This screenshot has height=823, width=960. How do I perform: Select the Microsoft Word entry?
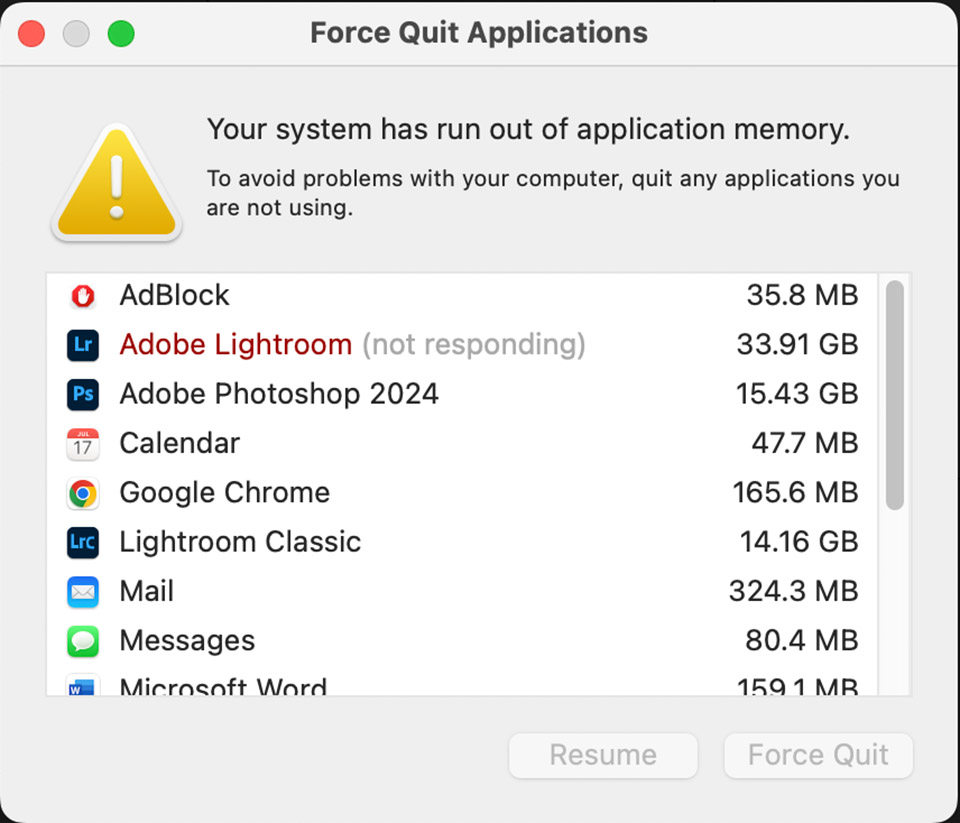pos(223,686)
